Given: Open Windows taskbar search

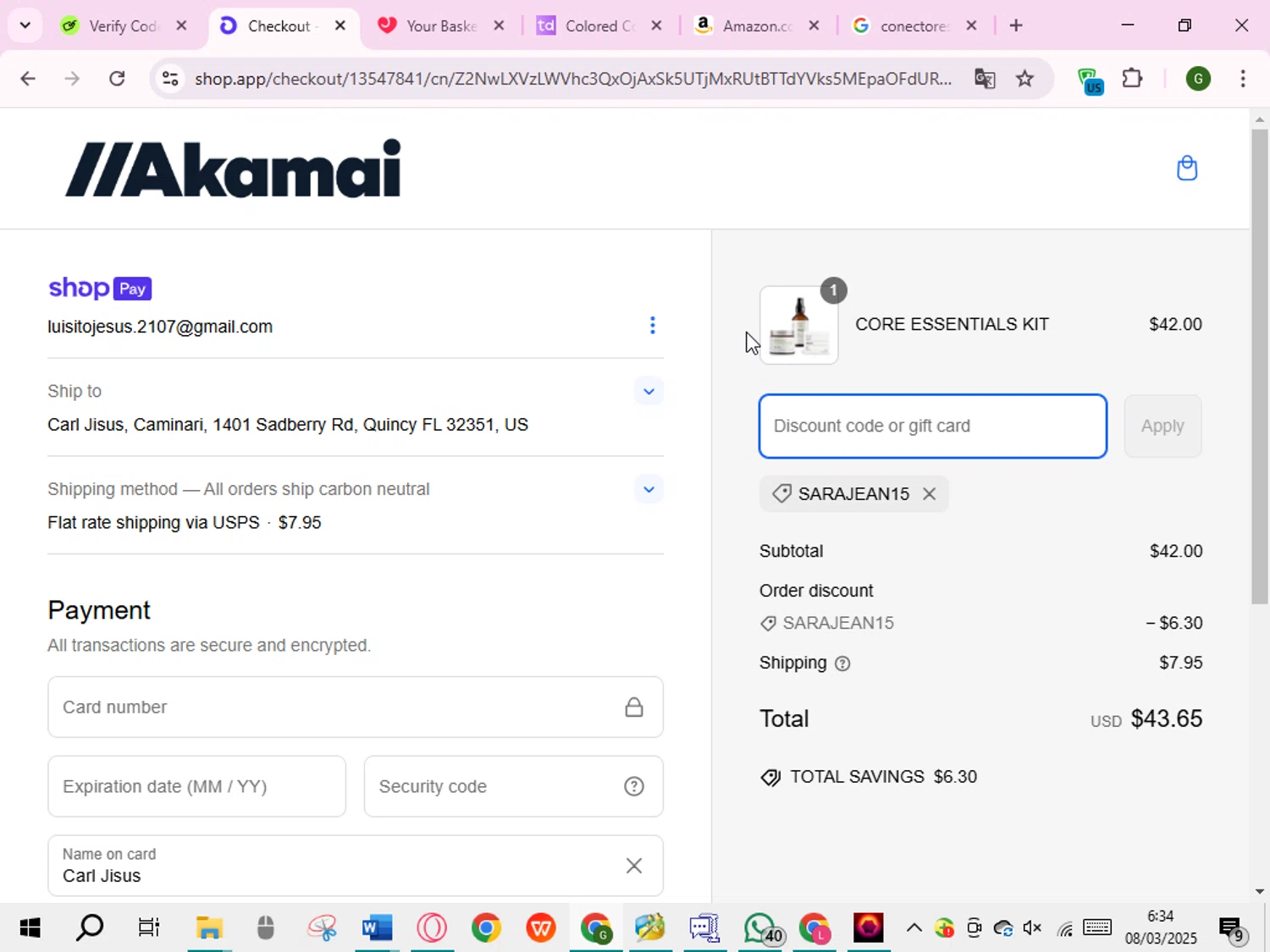Looking at the screenshot, I should click(89, 928).
